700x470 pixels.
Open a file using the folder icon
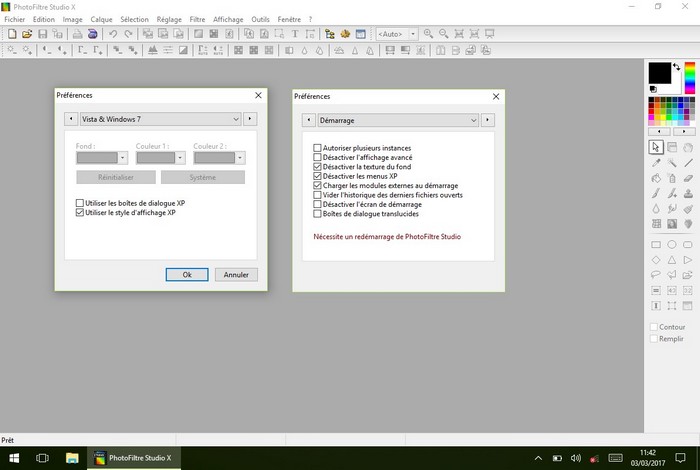(x=27, y=34)
